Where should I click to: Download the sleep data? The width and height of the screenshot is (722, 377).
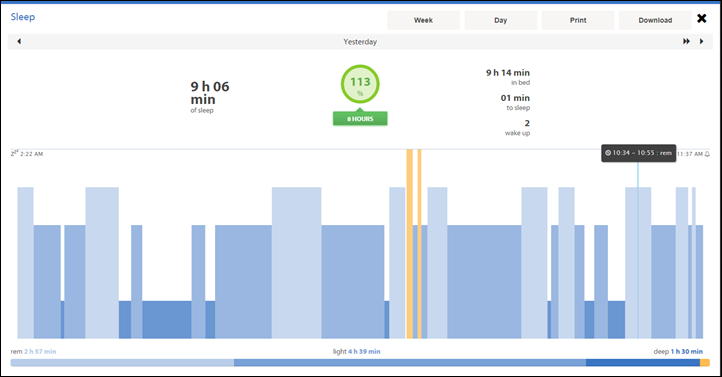pos(655,20)
